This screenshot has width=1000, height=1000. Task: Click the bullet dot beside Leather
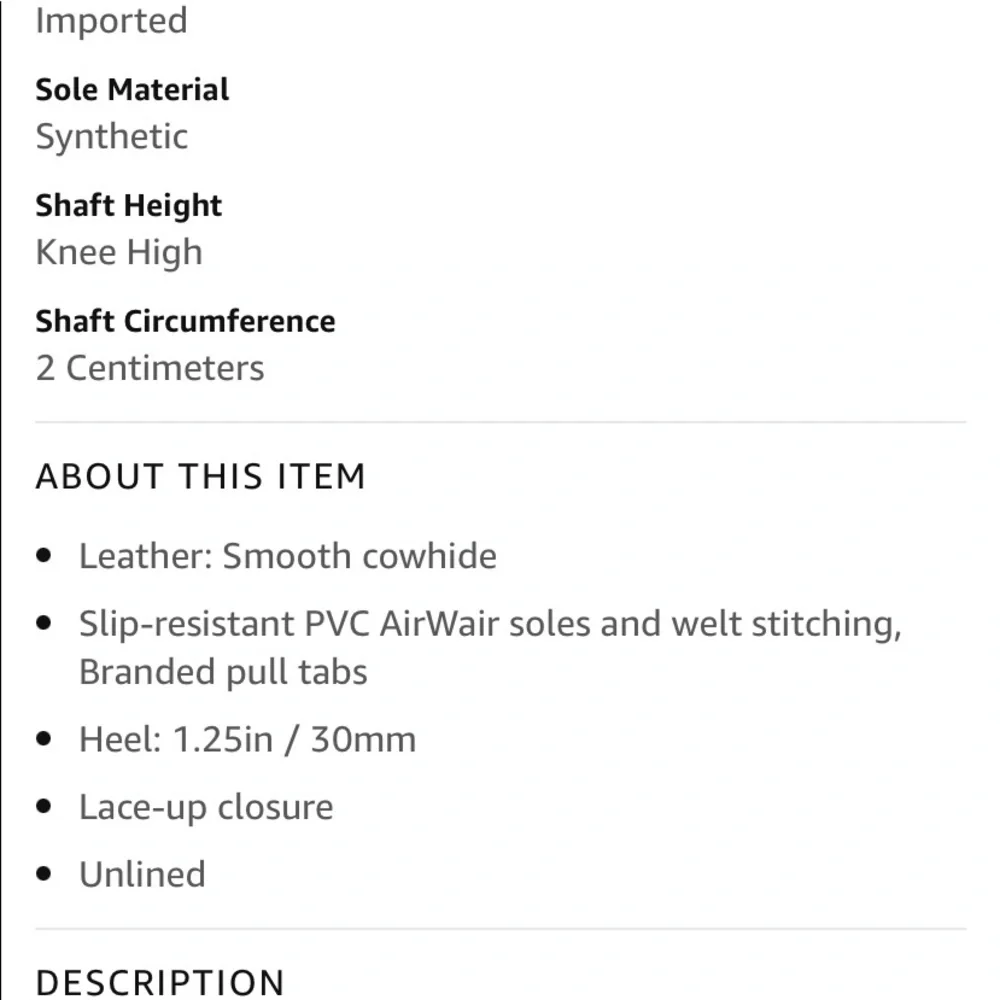44,555
